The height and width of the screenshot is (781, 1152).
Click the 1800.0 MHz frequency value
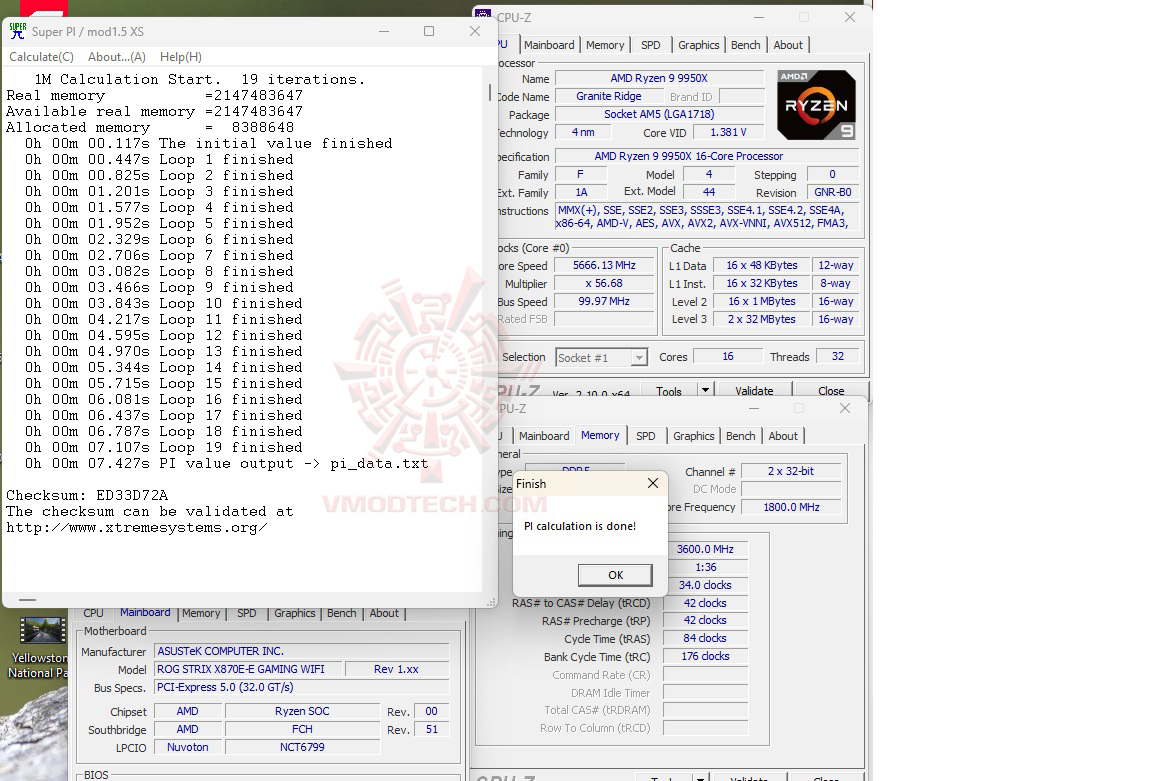[x=791, y=507]
